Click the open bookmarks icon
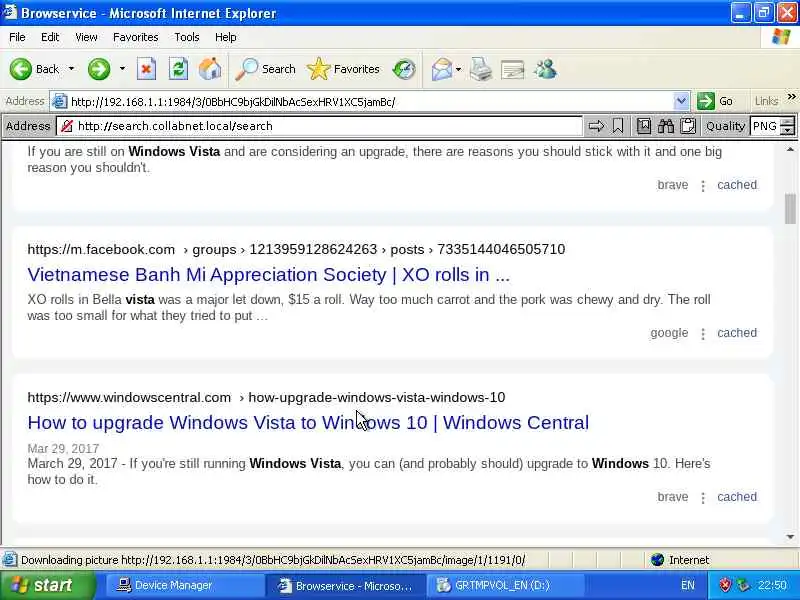 [644, 126]
